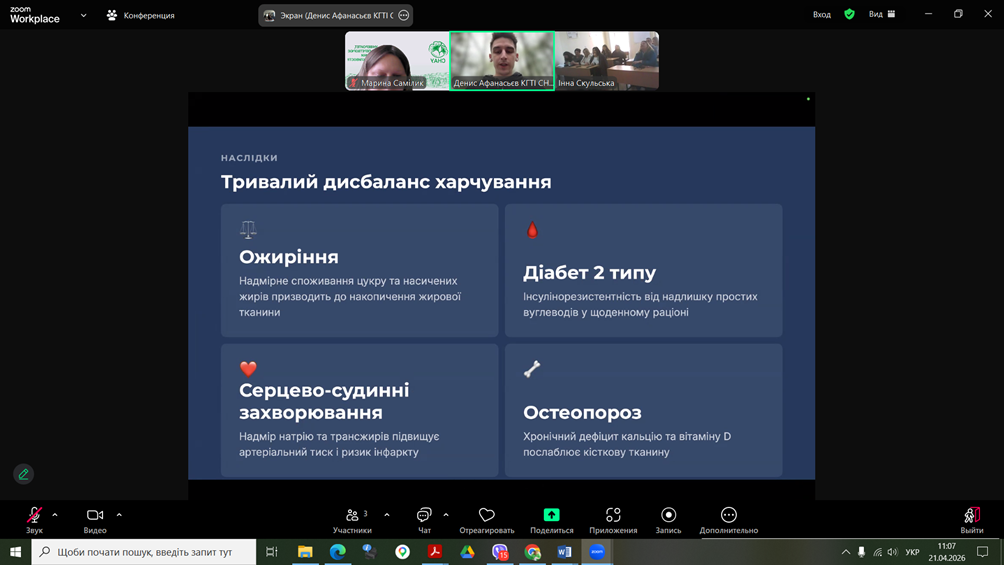
Task: Switch to the Конференция tab
Action: click(140, 15)
